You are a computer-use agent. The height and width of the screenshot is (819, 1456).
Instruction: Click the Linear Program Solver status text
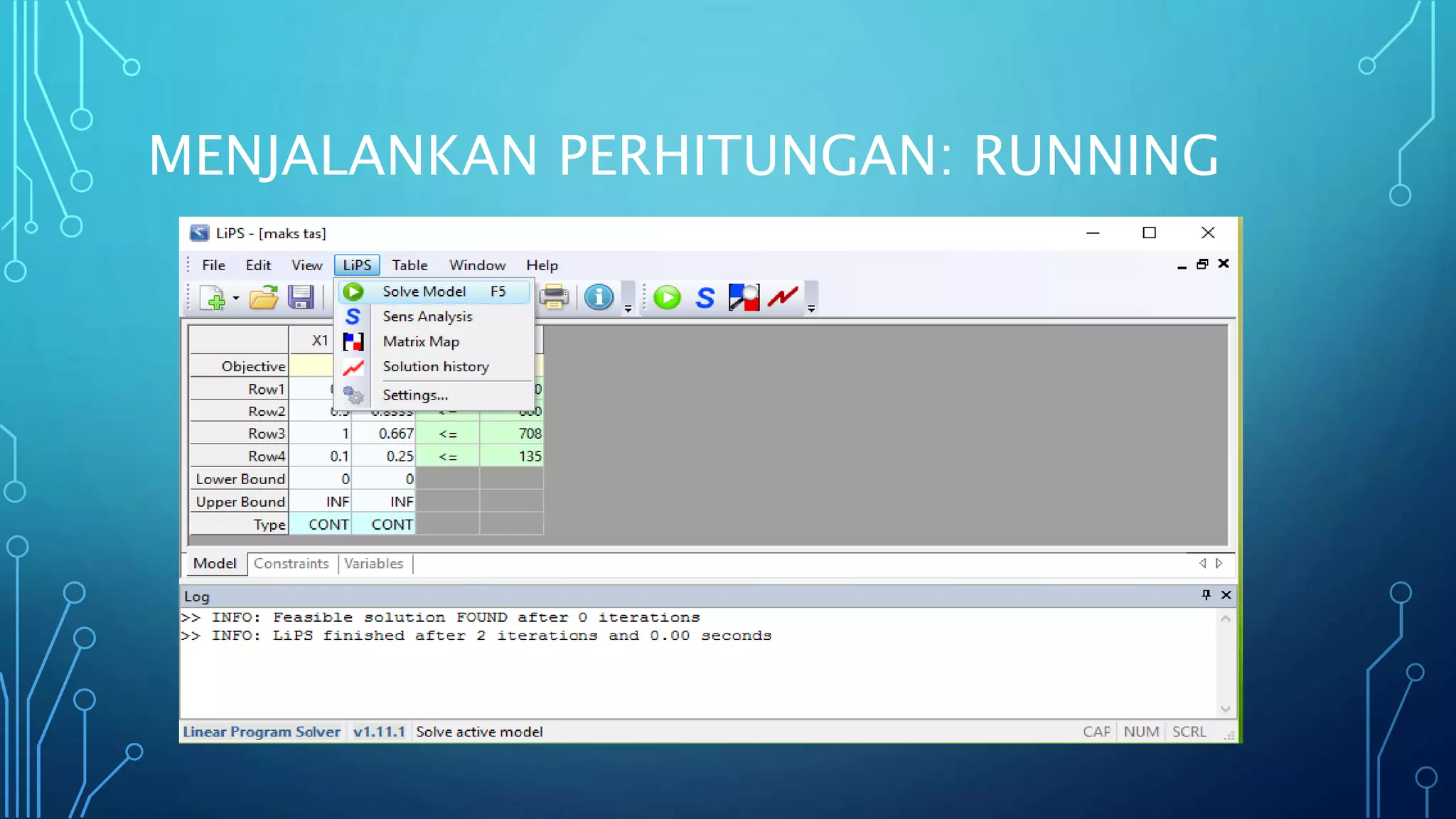pyautogui.click(x=262, y=732)
